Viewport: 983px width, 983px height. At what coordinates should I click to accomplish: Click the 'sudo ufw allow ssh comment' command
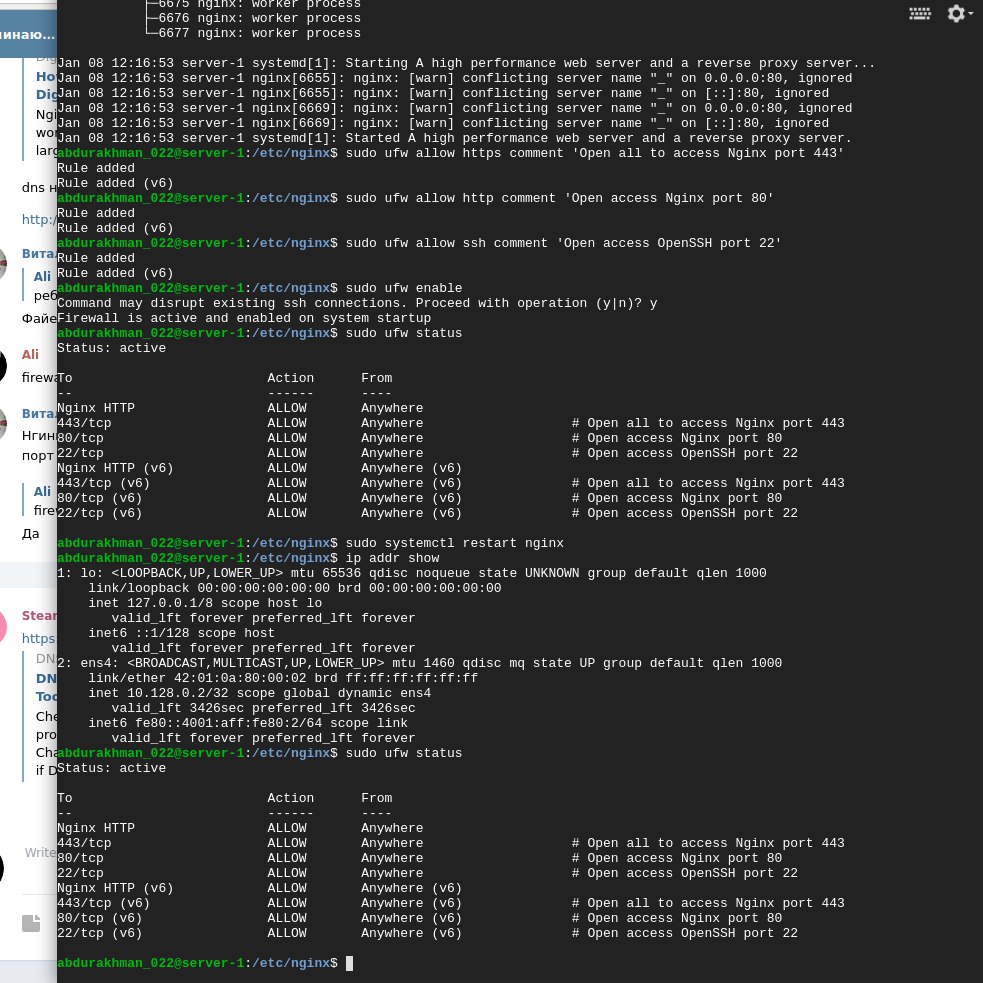click(x=563, y=243)
